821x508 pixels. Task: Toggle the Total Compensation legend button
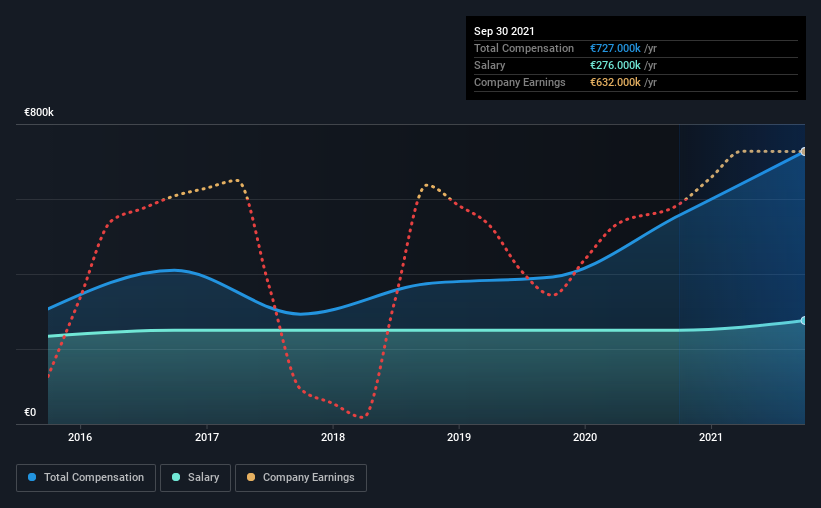click(86, 478)
